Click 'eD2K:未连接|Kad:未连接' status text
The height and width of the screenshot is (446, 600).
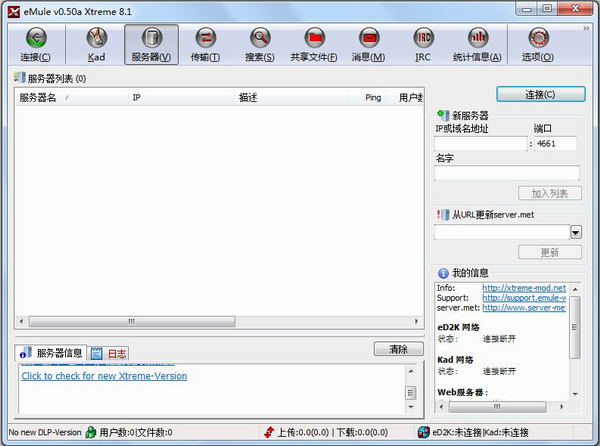tap(481, 433)
